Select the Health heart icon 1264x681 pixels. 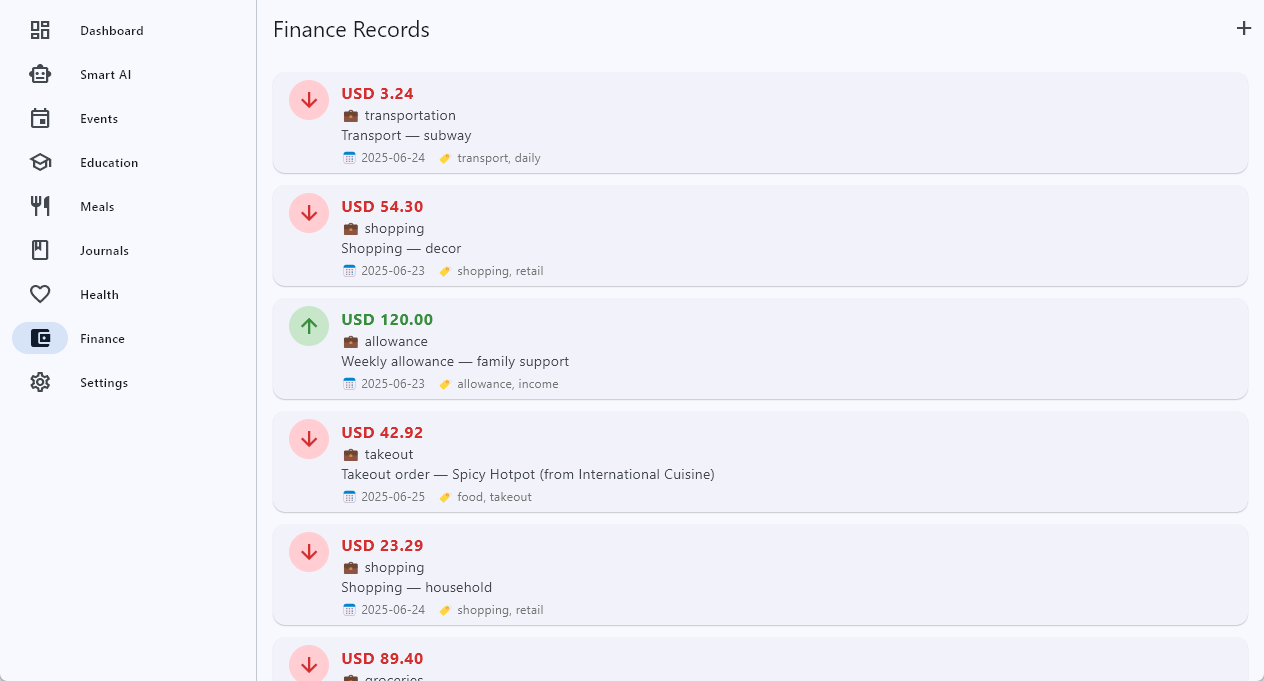pos(40,294)
